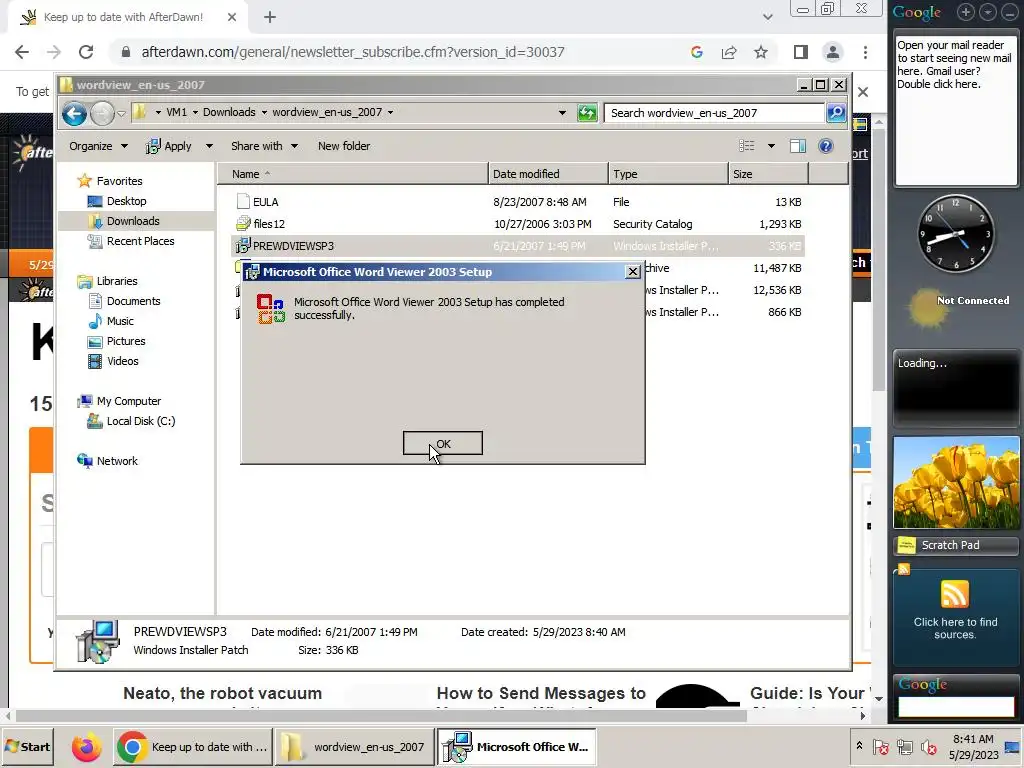
Task: Add gadget with Google sidebar plus icon
Action: point(966,12)
